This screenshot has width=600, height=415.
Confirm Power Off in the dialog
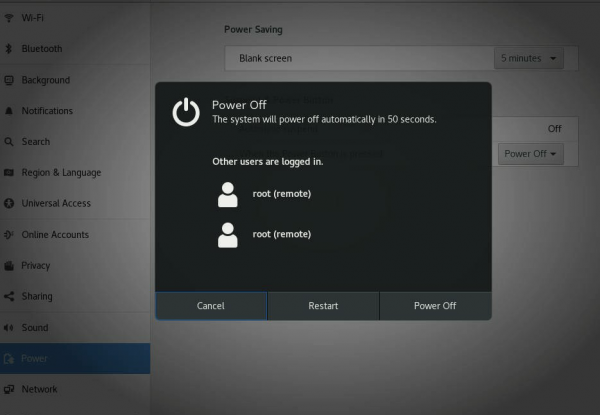pos(435,306)
